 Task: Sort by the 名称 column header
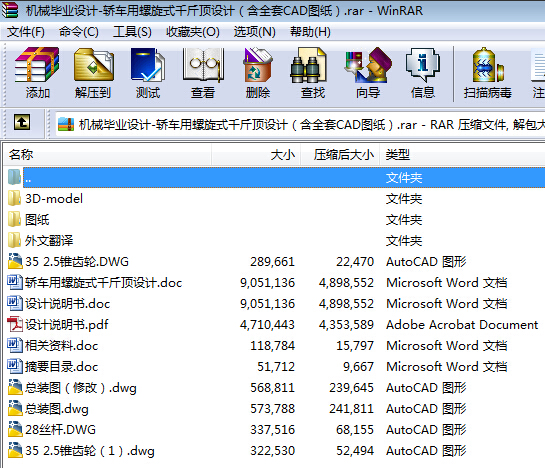(x=107, y=155)
